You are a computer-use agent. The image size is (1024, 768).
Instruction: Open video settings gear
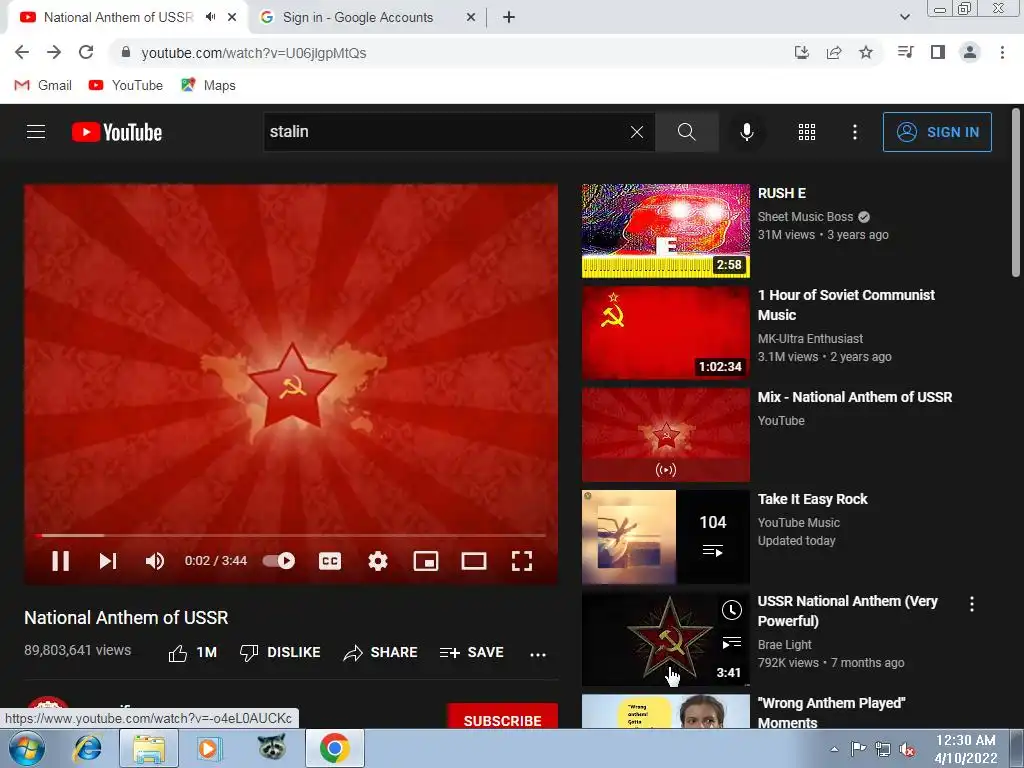pyautogui.click(x=377, y=561)
